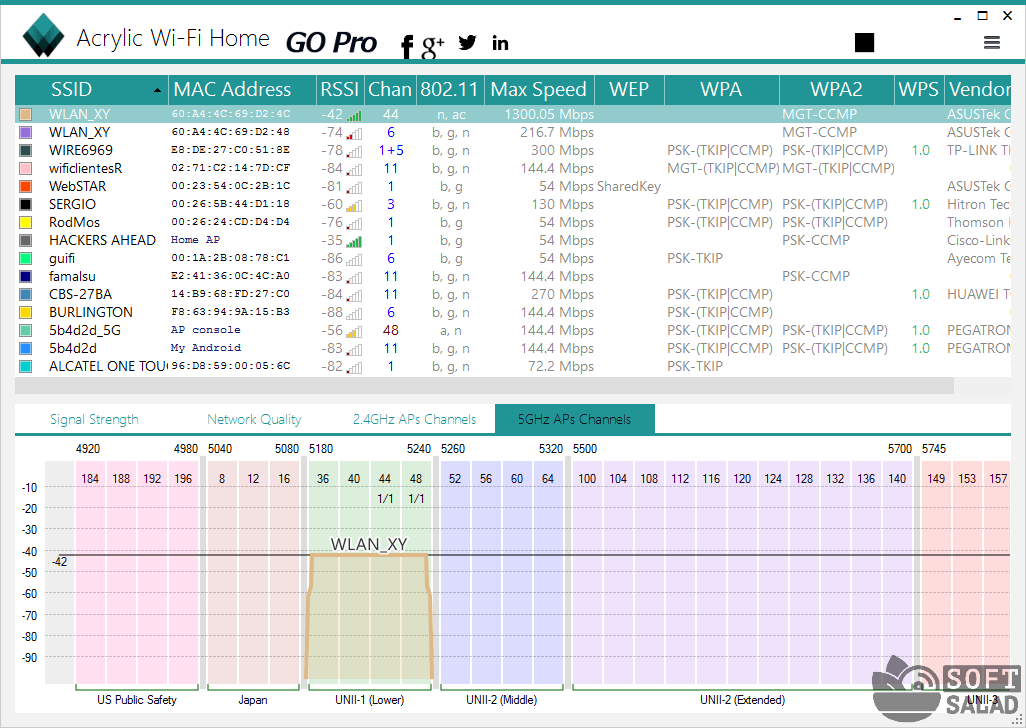The image size is (1026, 728).
Task: Click the horizontal scrollbar below the network table
Action: 484,386
